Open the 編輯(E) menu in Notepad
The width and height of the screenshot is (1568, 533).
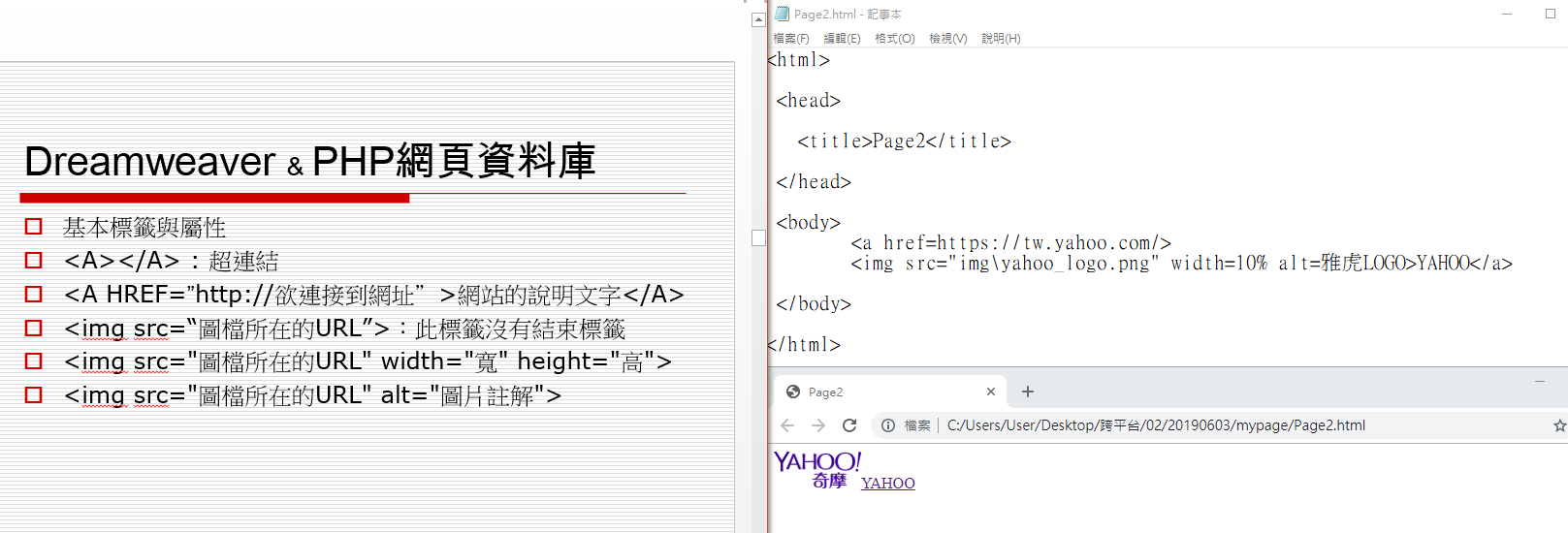coord(842,39)
